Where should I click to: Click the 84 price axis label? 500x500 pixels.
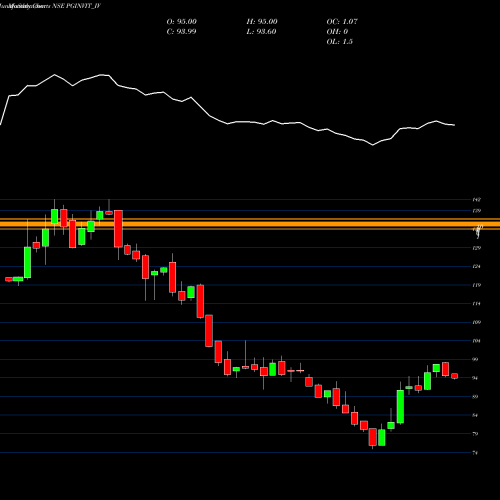pos(475,415)
